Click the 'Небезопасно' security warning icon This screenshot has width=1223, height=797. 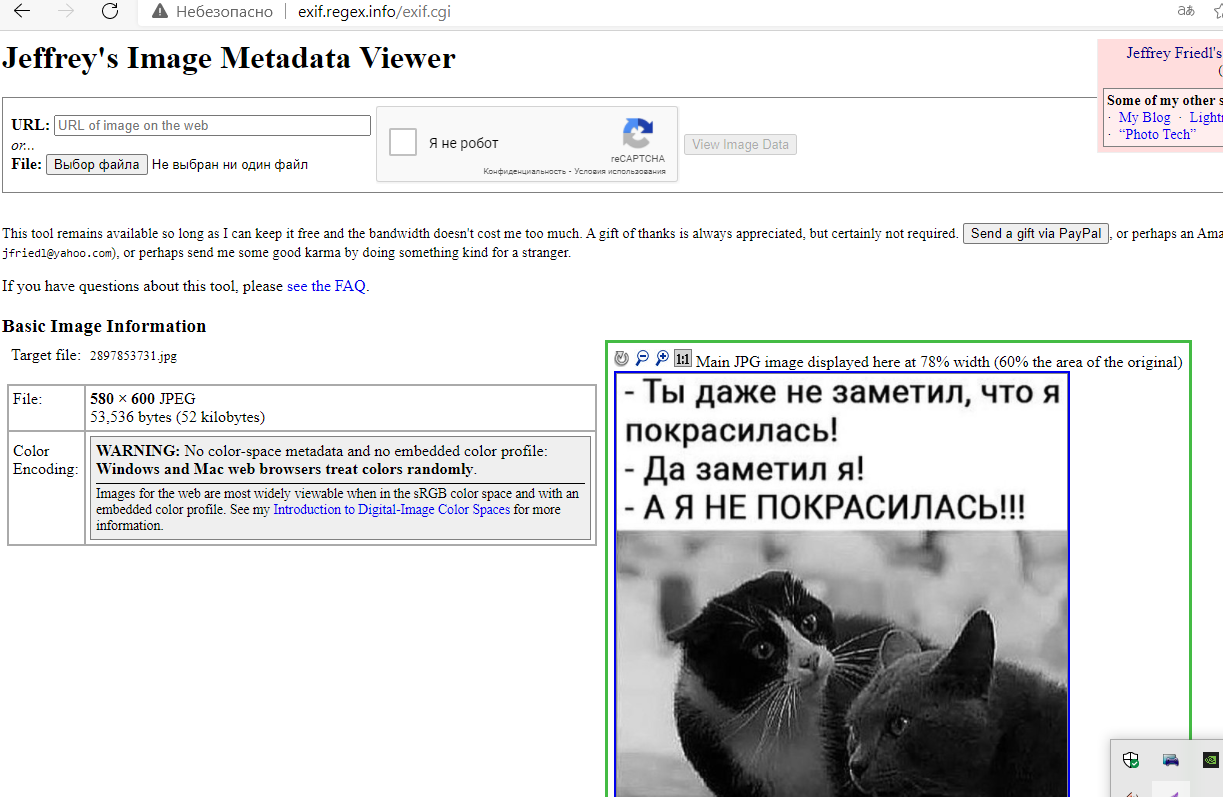[x=158, y=11]
